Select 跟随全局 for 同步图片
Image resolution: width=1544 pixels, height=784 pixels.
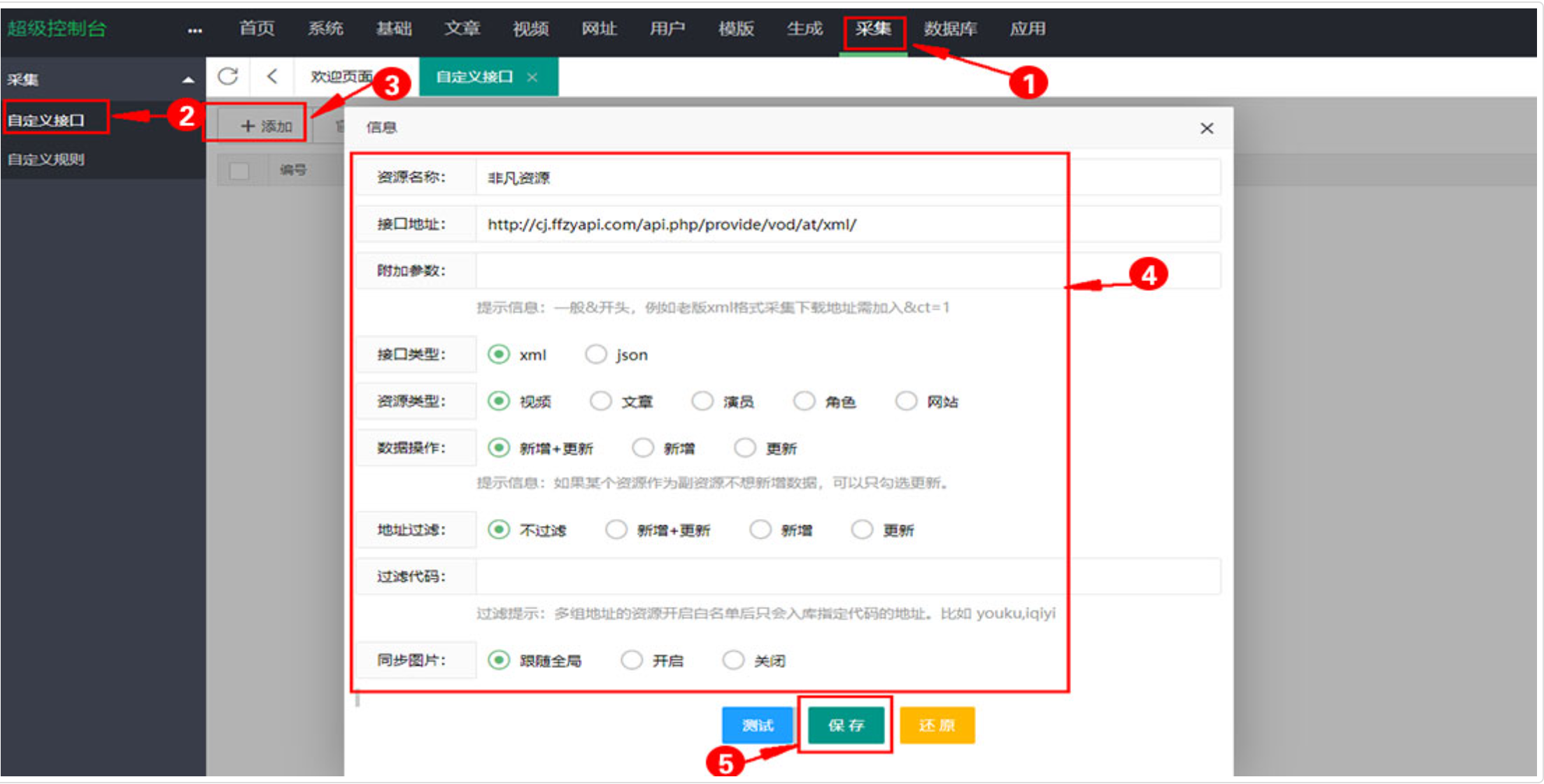(x=499, y=660)
